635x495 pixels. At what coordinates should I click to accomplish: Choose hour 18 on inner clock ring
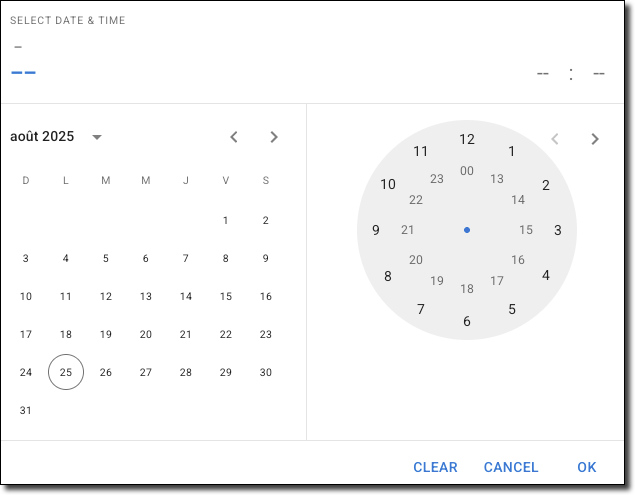click(467, 289)
